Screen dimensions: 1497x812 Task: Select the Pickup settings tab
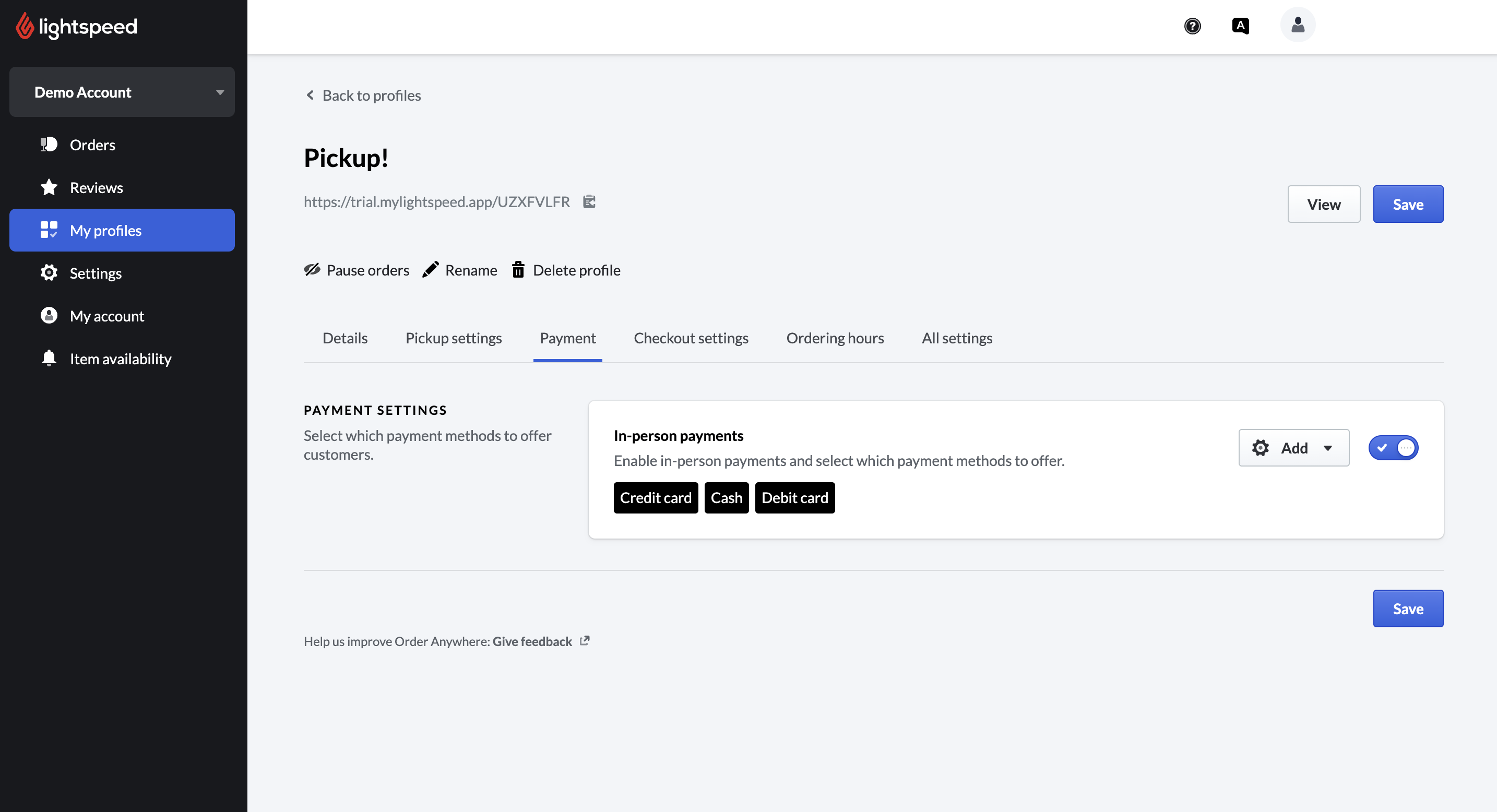pyautogui.click(x=453, y=338)
